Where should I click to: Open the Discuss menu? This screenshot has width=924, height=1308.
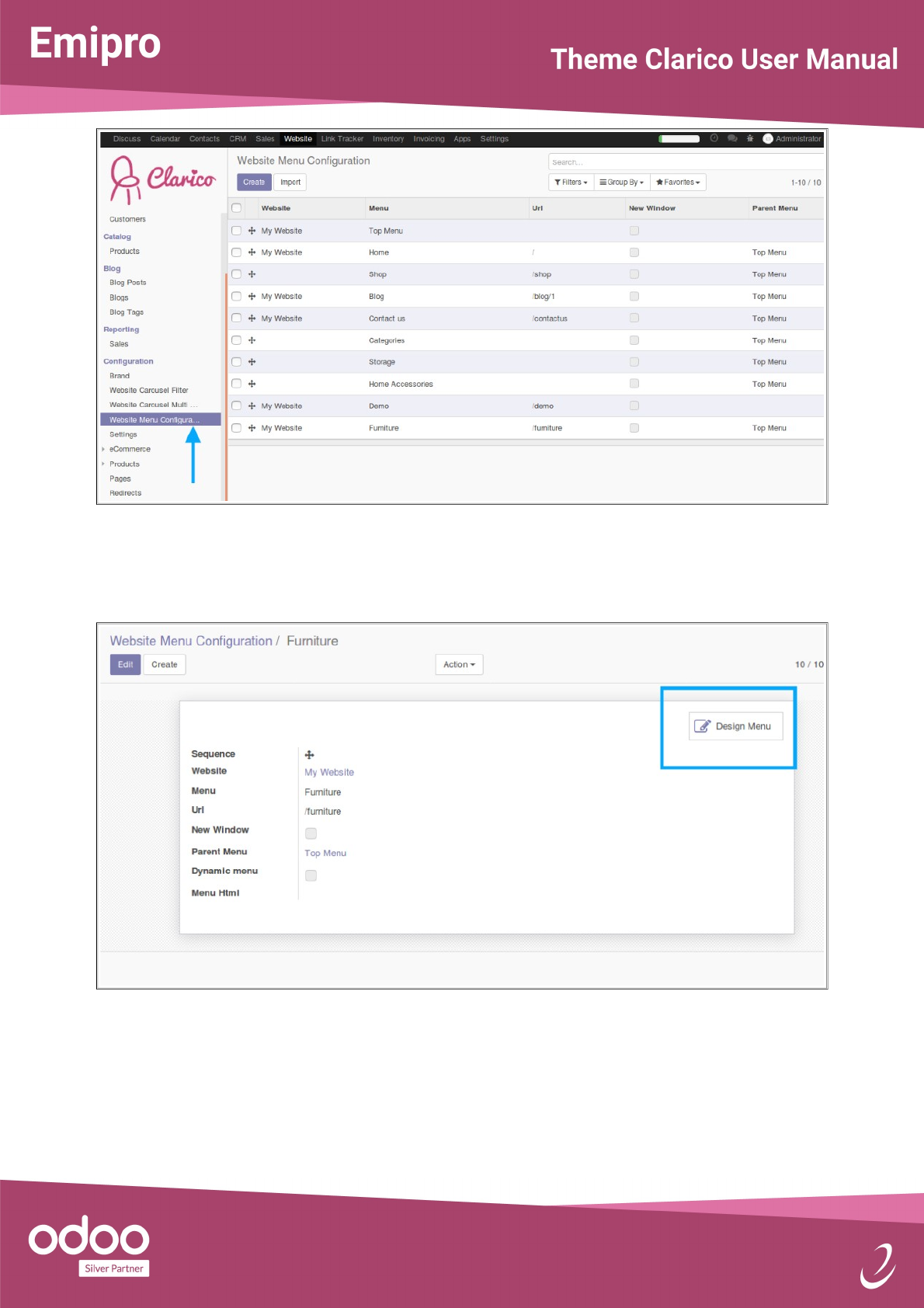(x=127, y=139)
